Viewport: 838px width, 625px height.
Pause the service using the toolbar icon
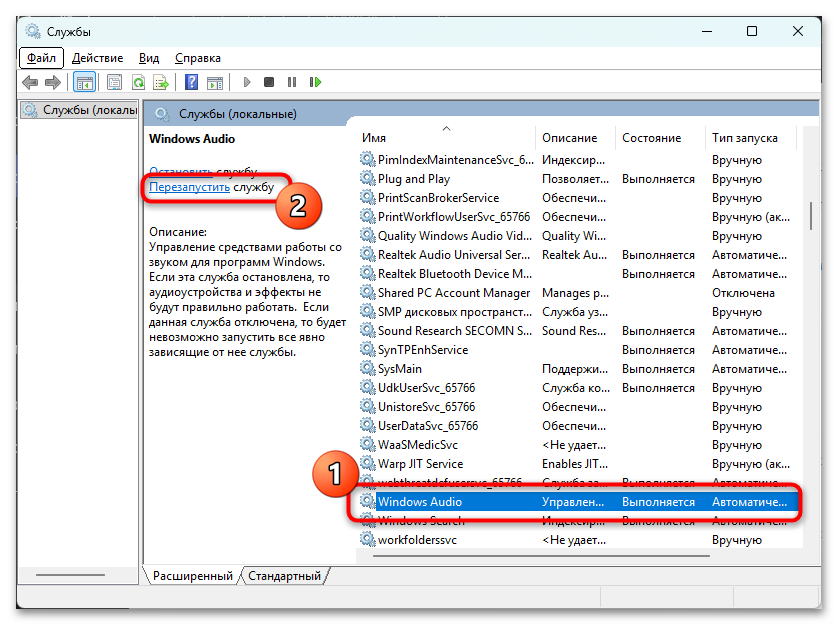click(292, 82)
